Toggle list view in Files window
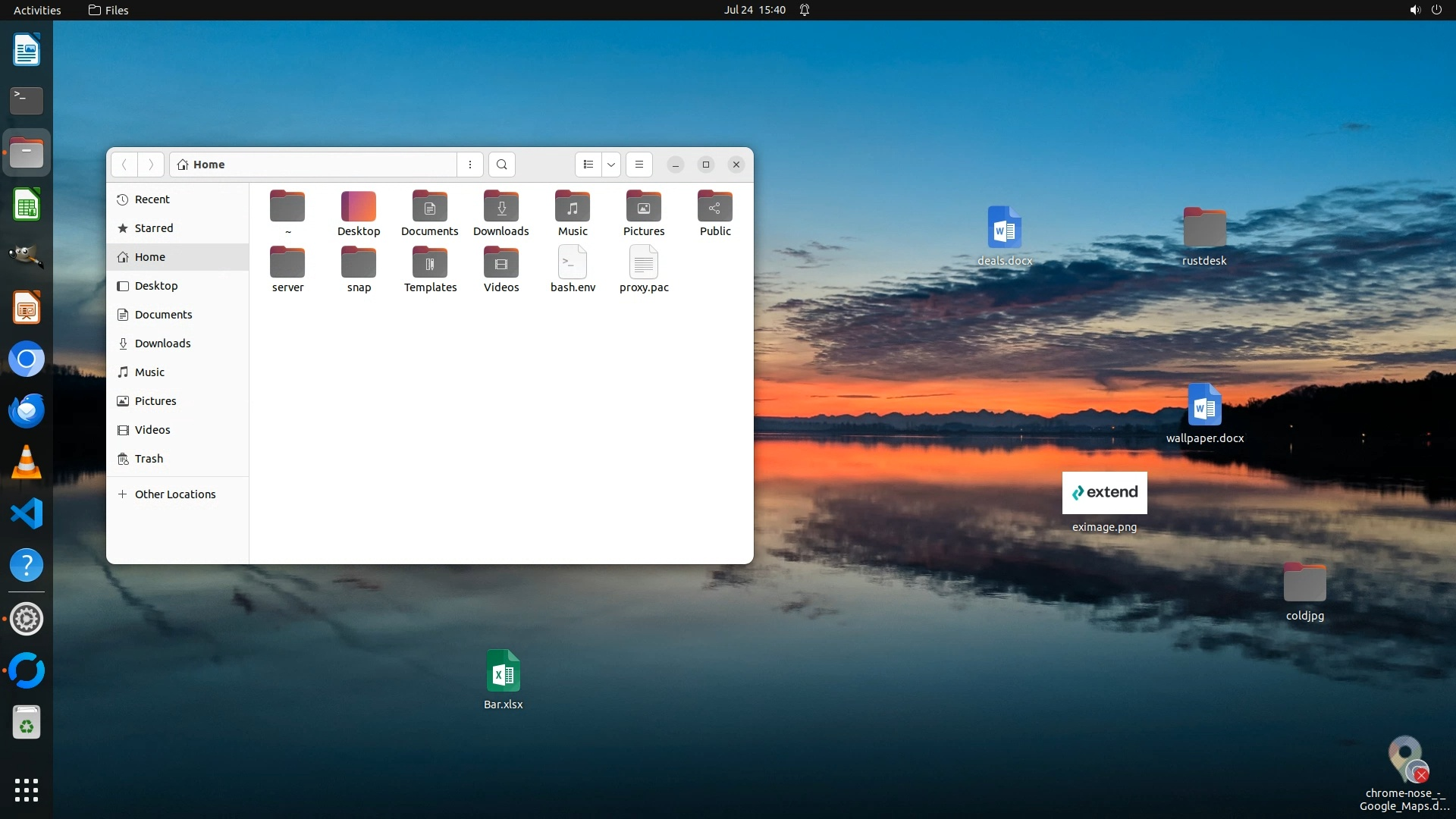Viewport: 1456px width, 819px height. [588, 165]
